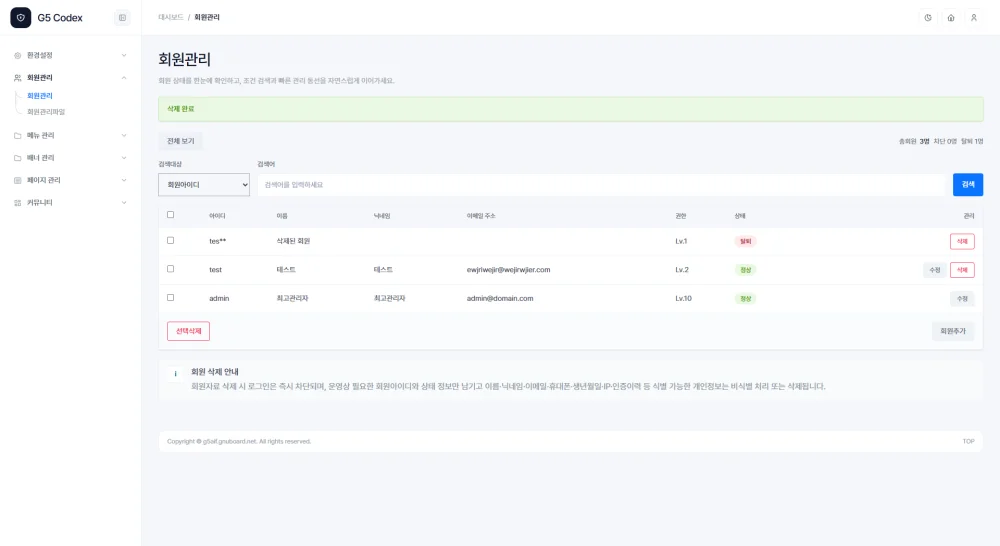Click the grid icon beside 커뮤니티
This screenshot has width=1000, height=546.
tap(18, 203)
